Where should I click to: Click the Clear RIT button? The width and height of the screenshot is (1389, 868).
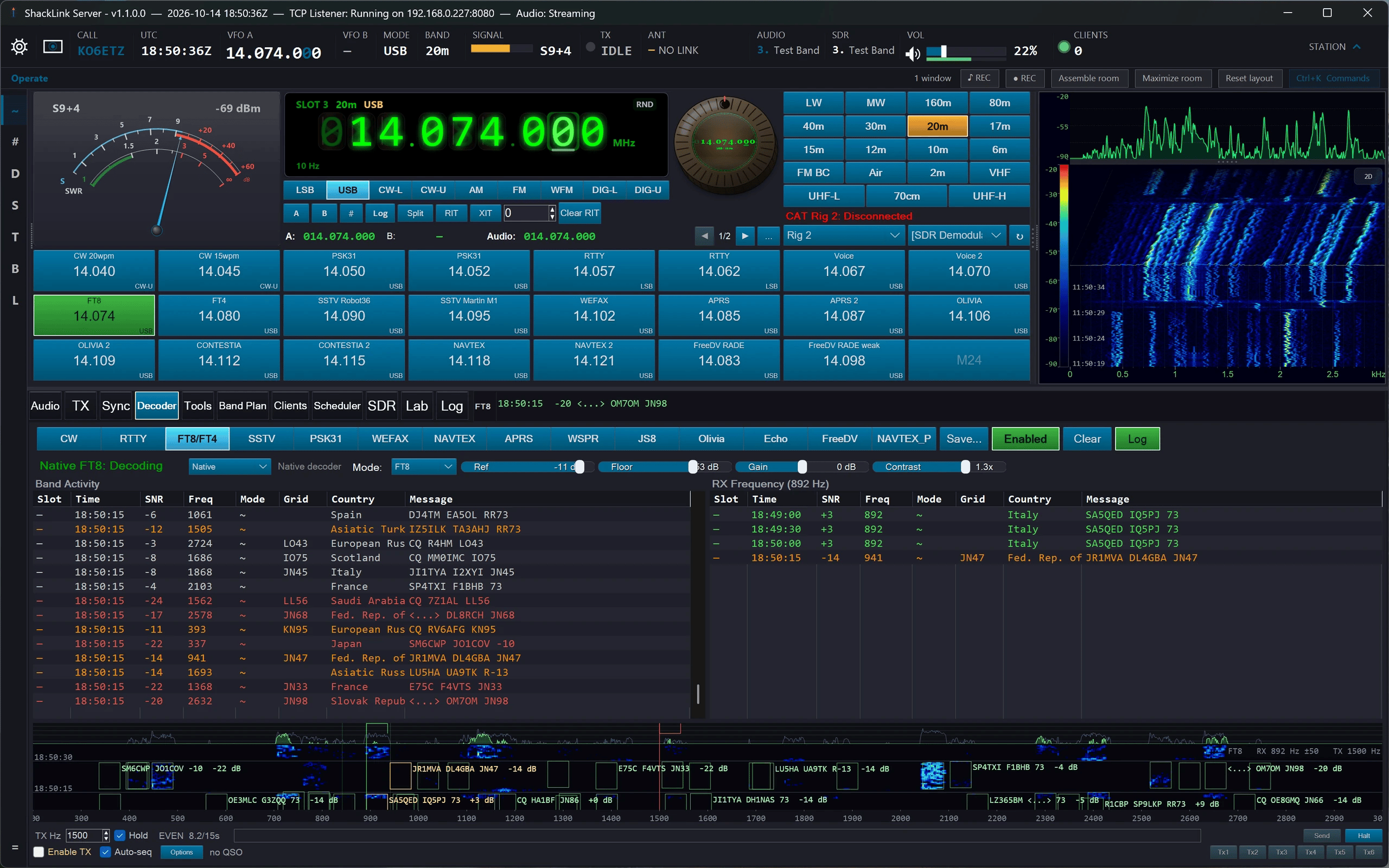(x=579, y=213)
